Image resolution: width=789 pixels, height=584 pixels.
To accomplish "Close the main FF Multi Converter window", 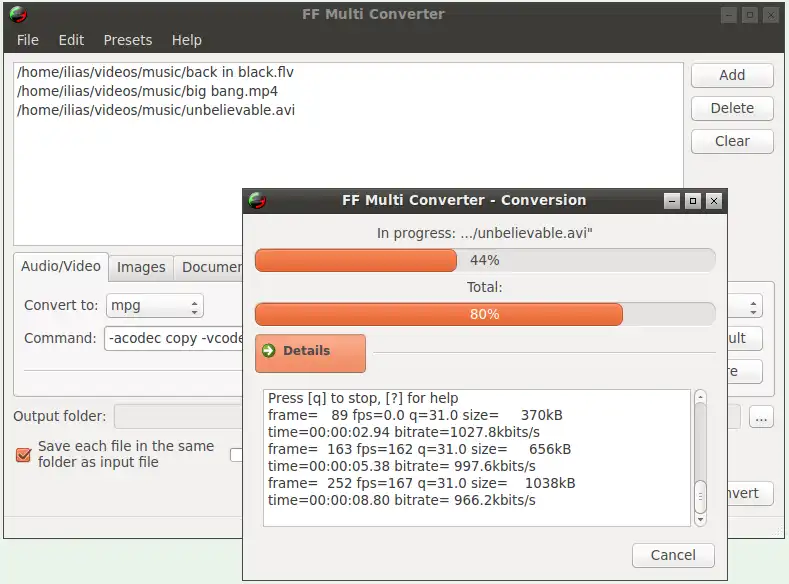I will (770, 15).
